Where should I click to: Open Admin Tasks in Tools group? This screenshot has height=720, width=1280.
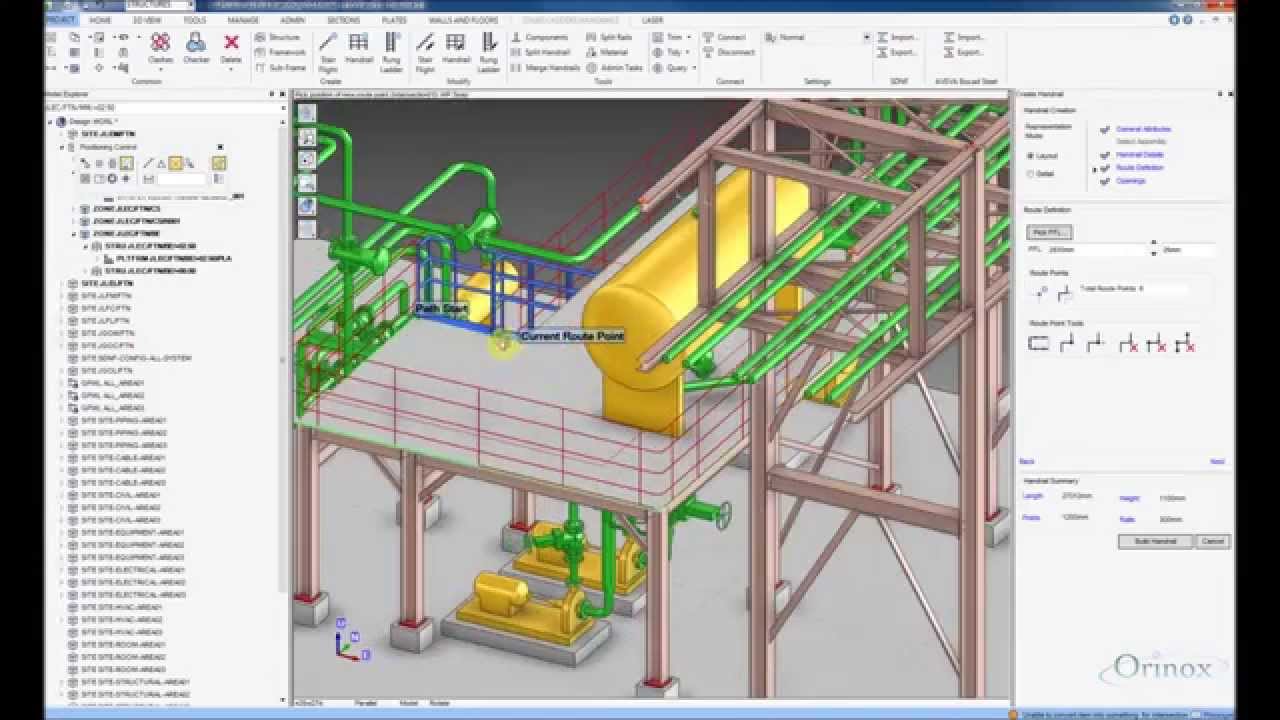click(x=614, y=67)
